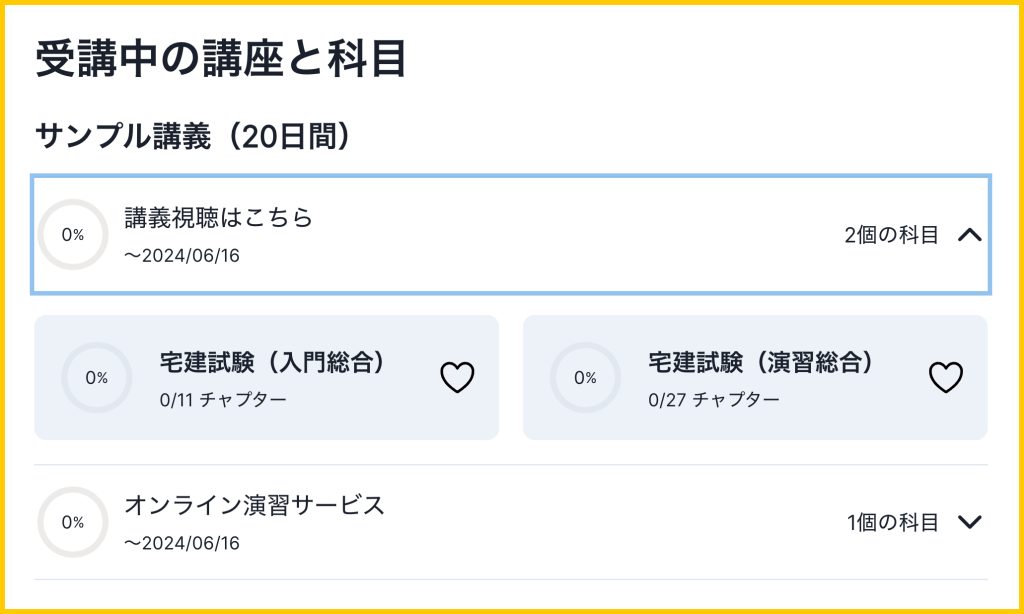The height and width of the screenshot is (614, 1024).
Task: Click the 2個の科目 subject count label
Action: point(891,236)
